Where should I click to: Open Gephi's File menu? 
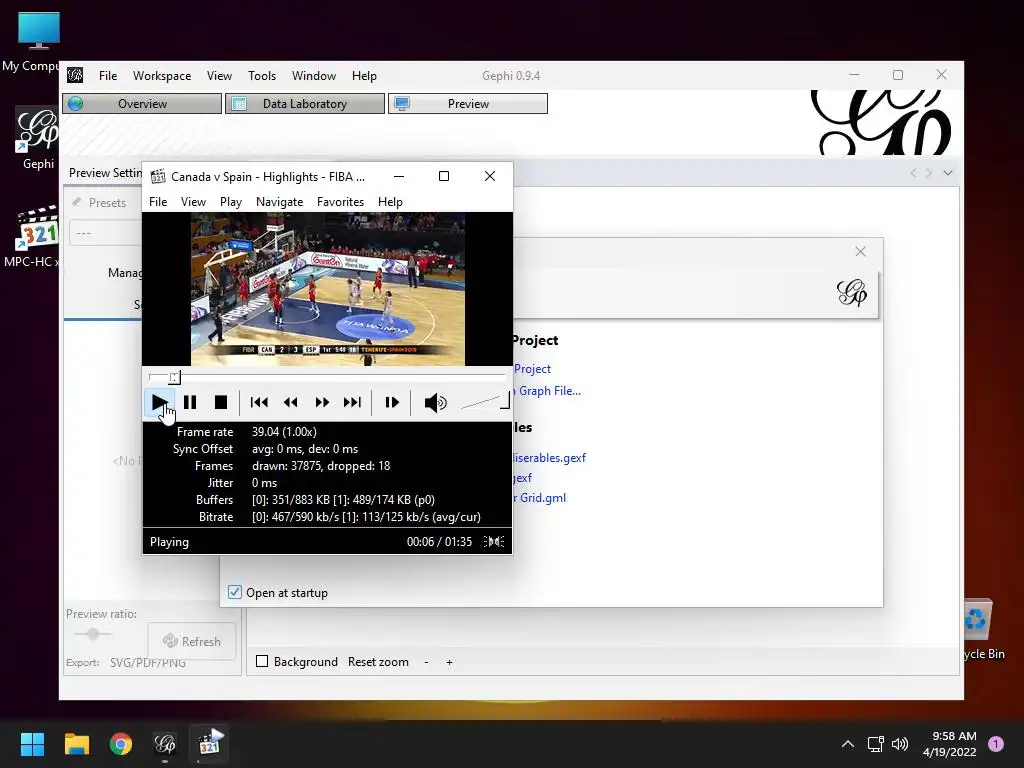click(x=108, y=76)
